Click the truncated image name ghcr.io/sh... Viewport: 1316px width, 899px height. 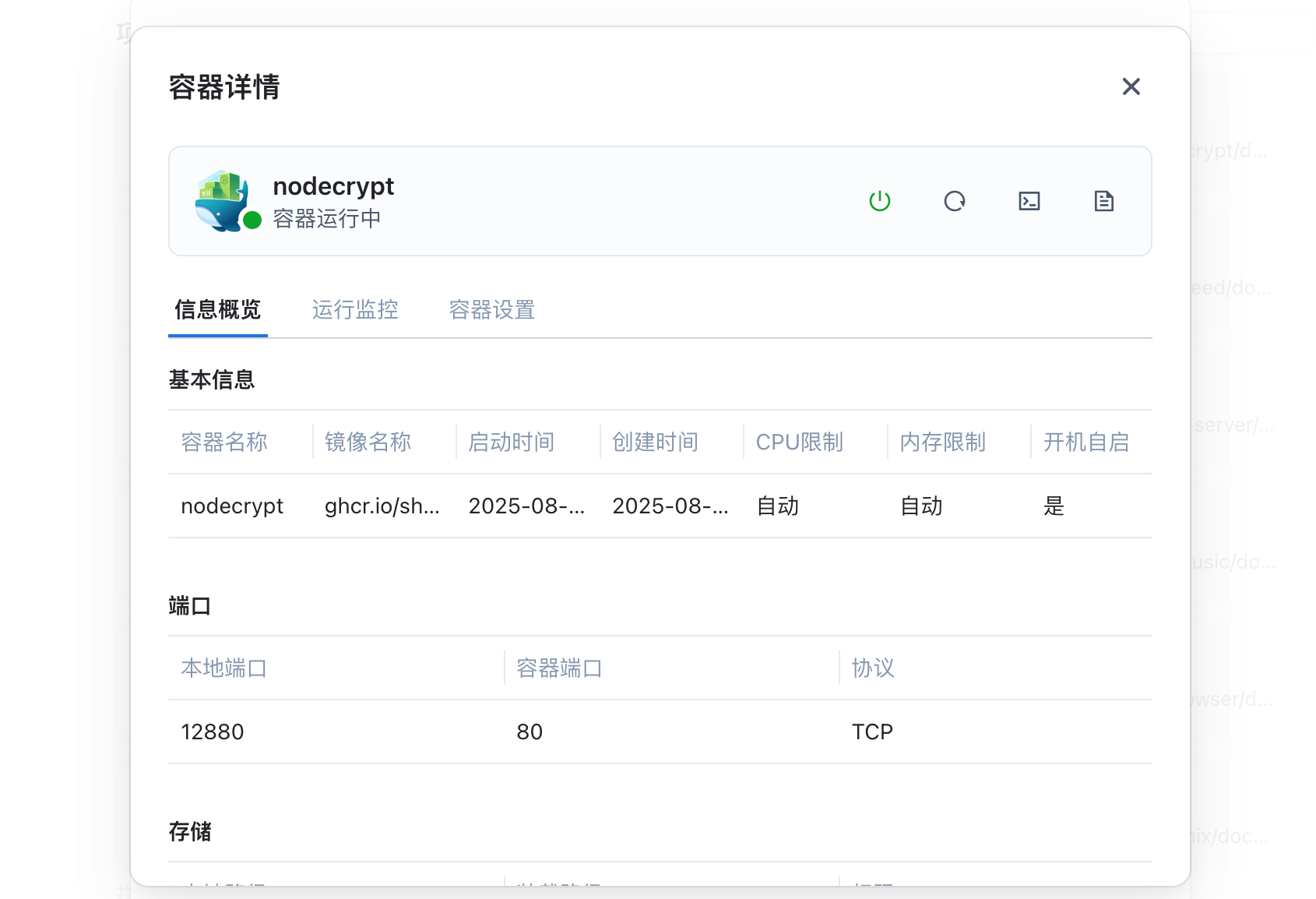[382, 506]
